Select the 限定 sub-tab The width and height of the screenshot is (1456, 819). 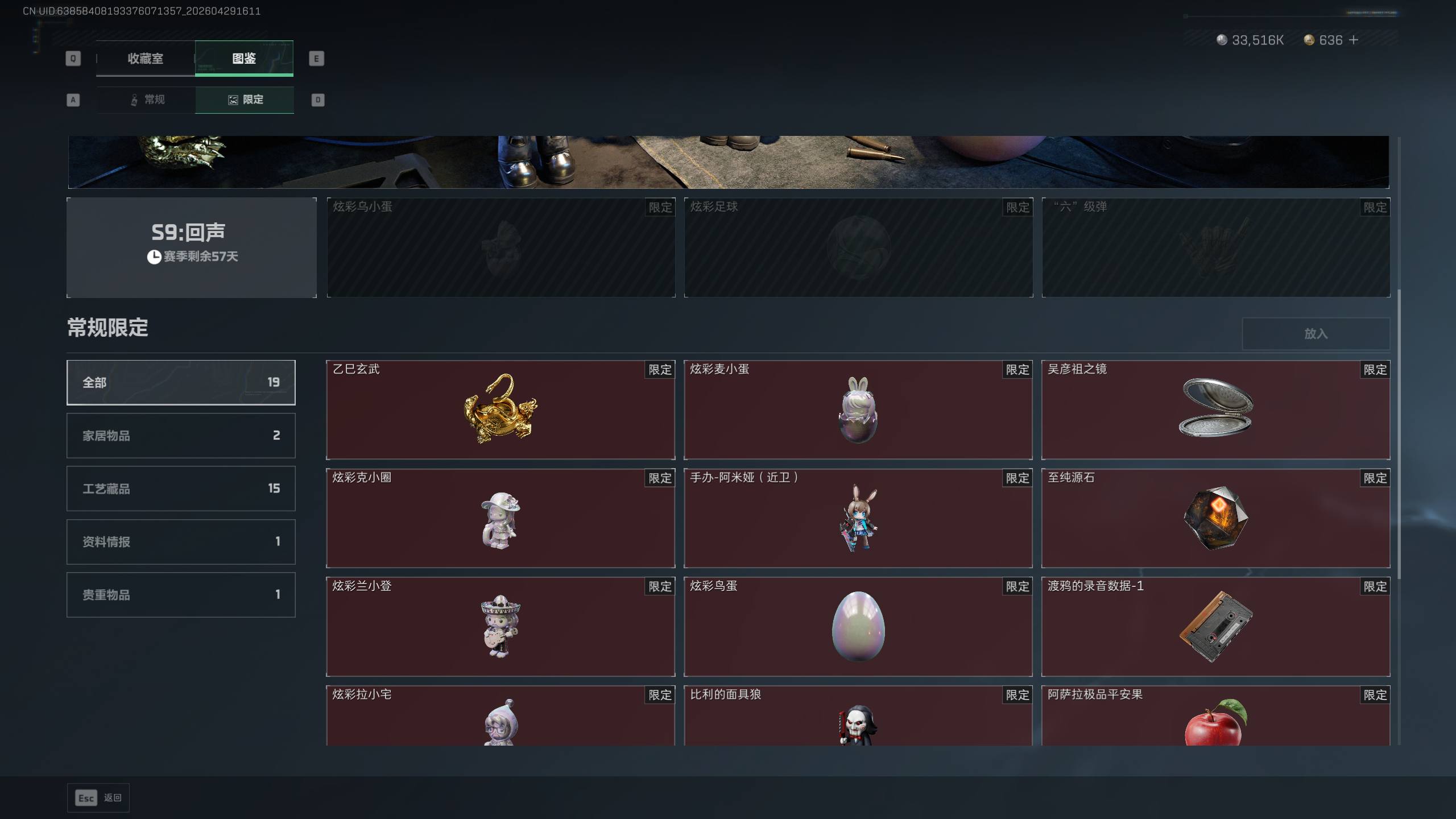click(245, 100)
